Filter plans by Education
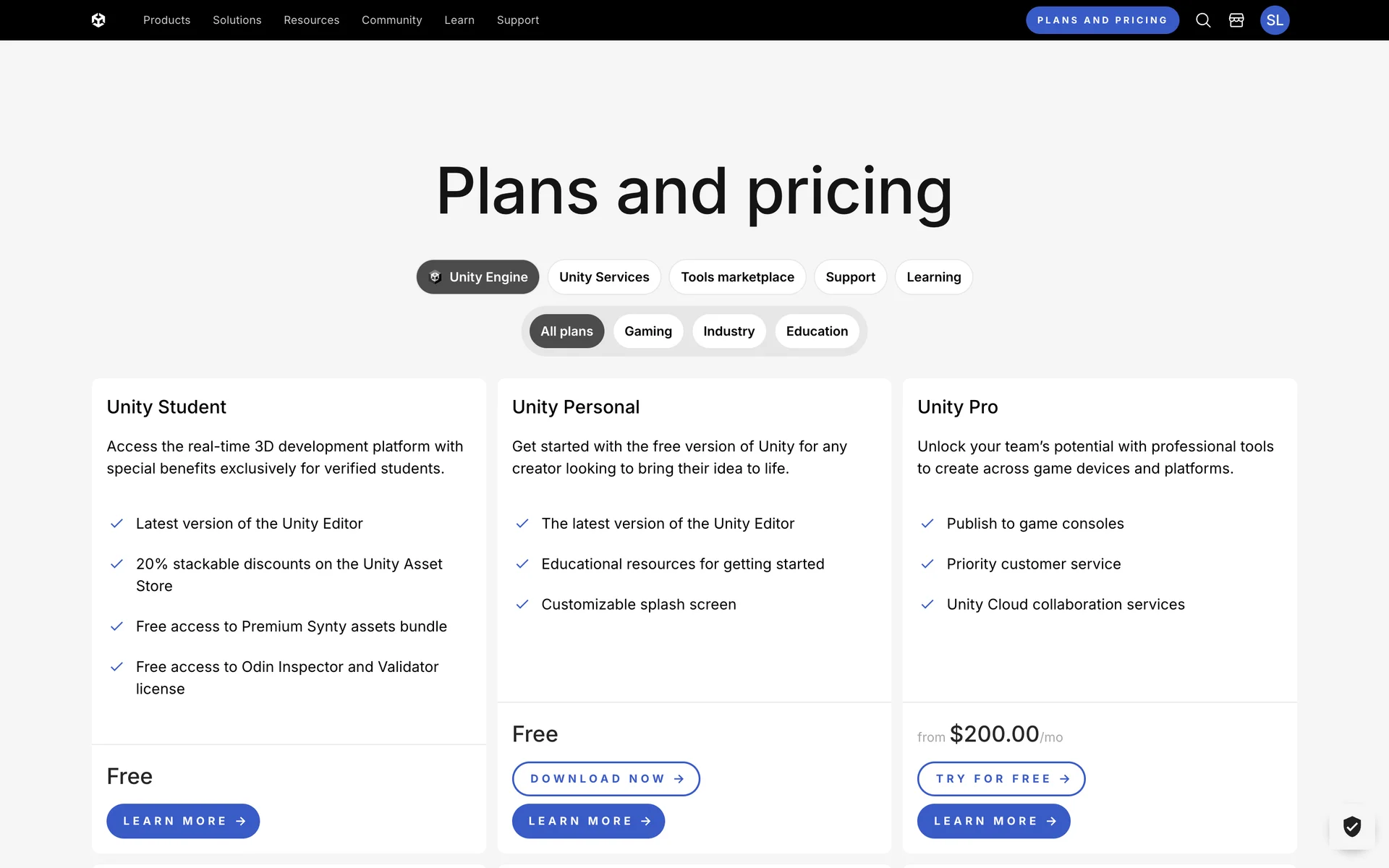This screenshot has width=1389, height=868. 817,331
